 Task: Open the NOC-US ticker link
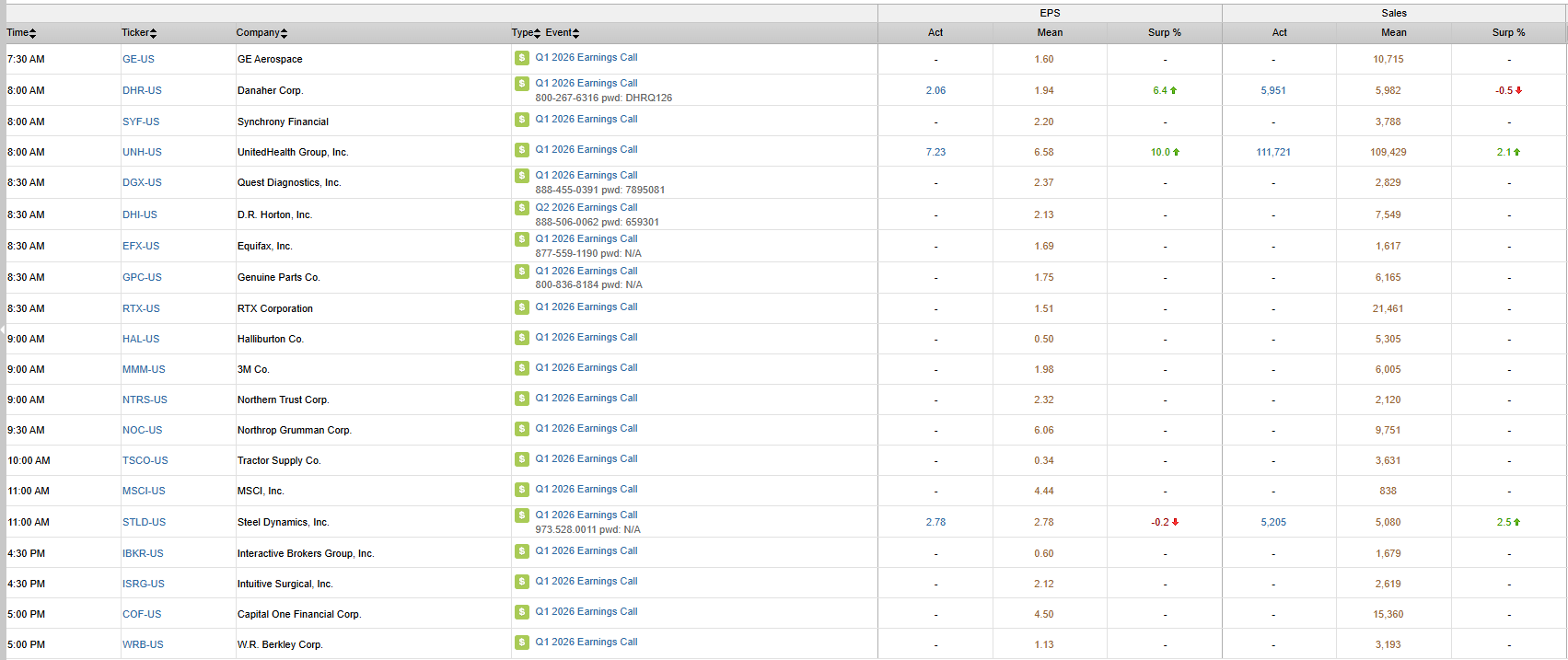(x=142, y=431)
